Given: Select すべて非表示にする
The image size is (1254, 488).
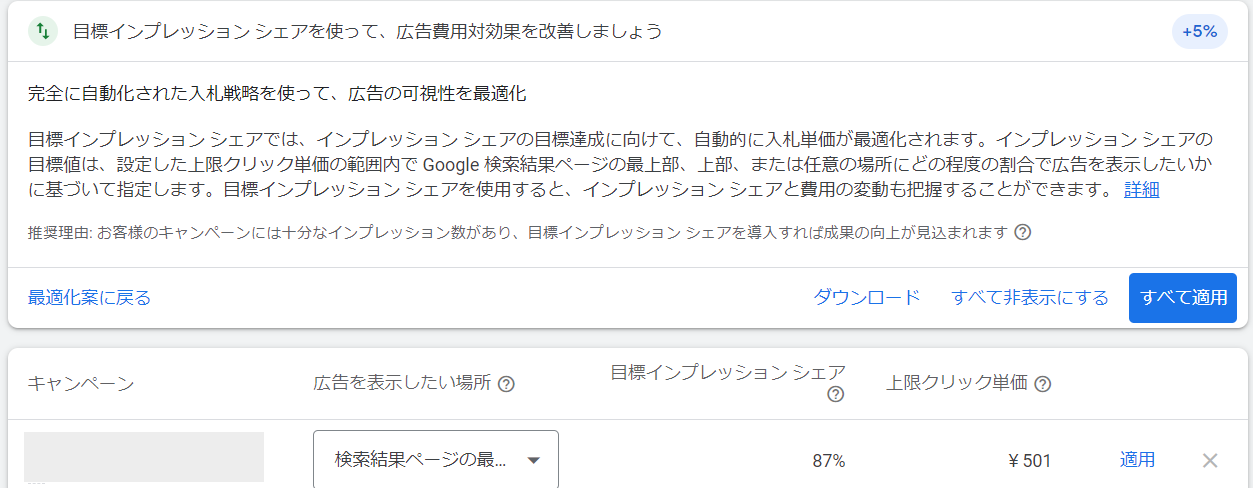Looking at the screenshot, I should [x=1030, y=298].
